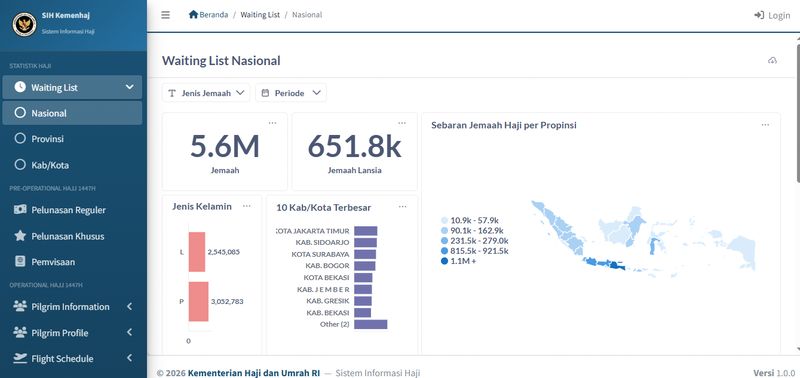Click the Login link text
This screenshot has width=800, height=378.
click(779, 15)
